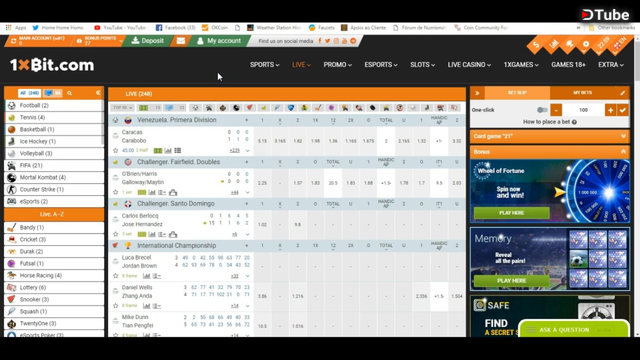Click the Facebook social media icon

pyautogui.click(x=320, y=41)
